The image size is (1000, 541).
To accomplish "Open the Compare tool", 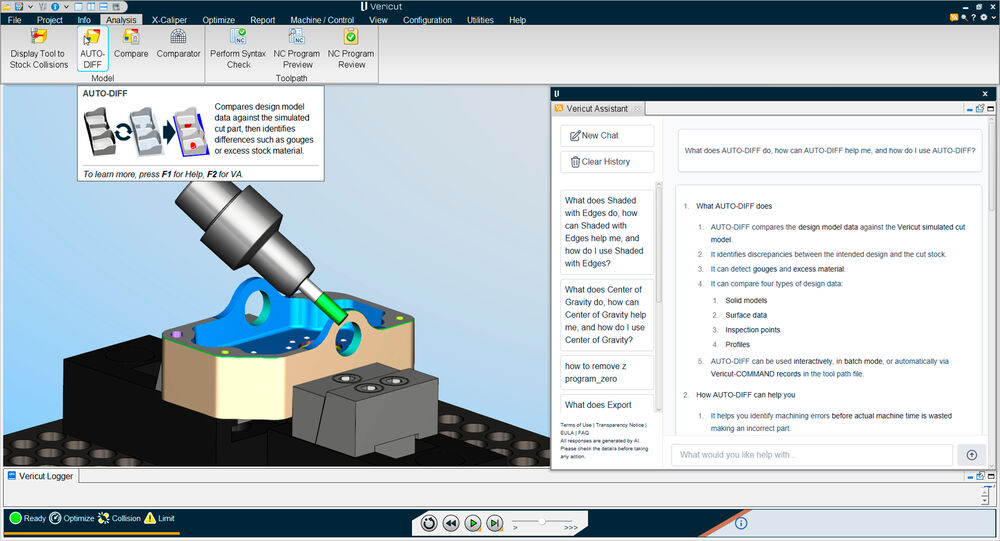I will (131, 43).
